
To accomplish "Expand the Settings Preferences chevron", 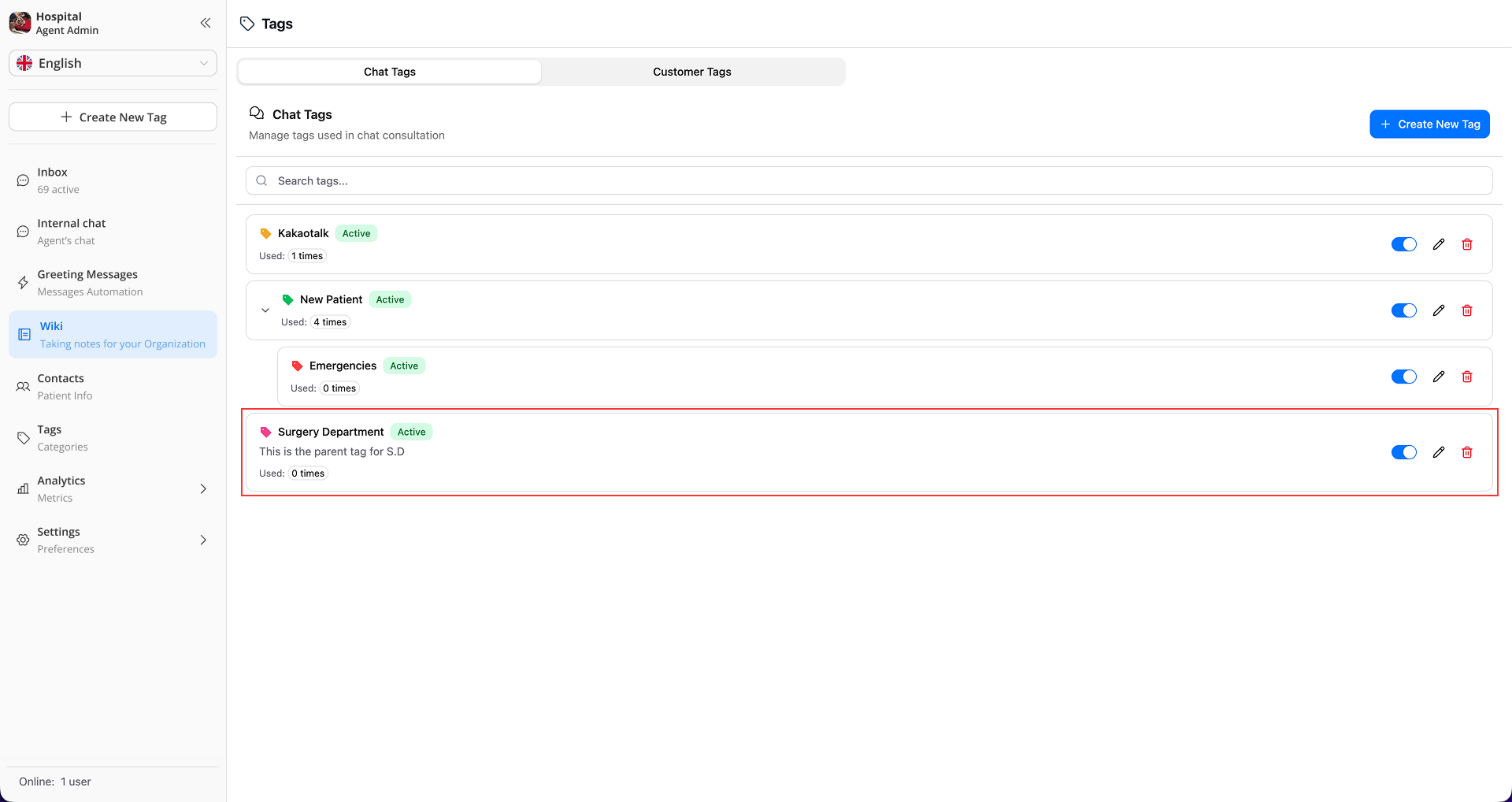I will pos(202,540).
